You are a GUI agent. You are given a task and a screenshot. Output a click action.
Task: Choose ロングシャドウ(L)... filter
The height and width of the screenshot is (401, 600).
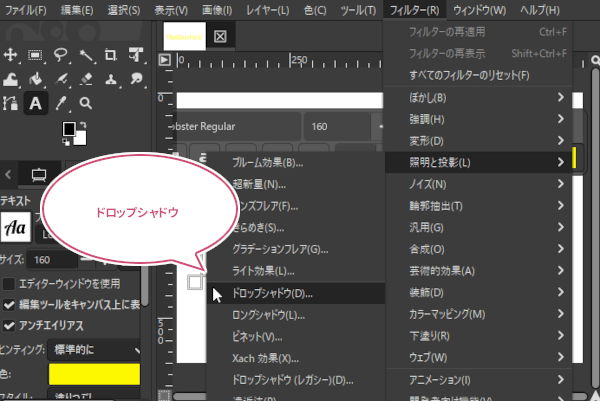(296, 315)
